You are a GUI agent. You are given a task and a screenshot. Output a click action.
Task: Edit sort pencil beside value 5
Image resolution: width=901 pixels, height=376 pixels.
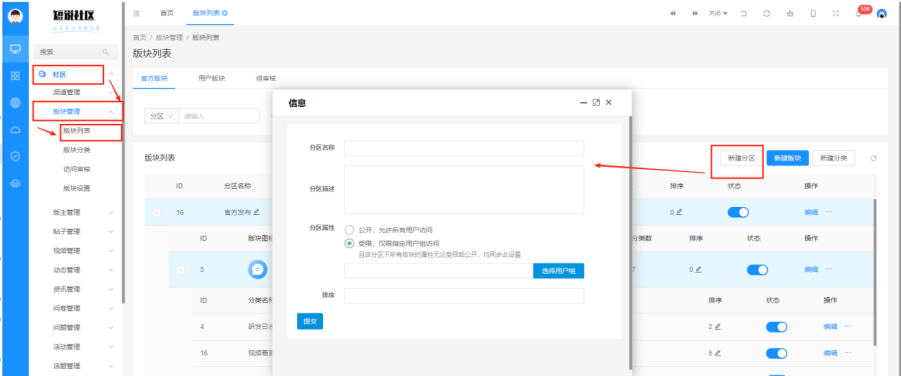pyautogui.click(x=717, y=353)
